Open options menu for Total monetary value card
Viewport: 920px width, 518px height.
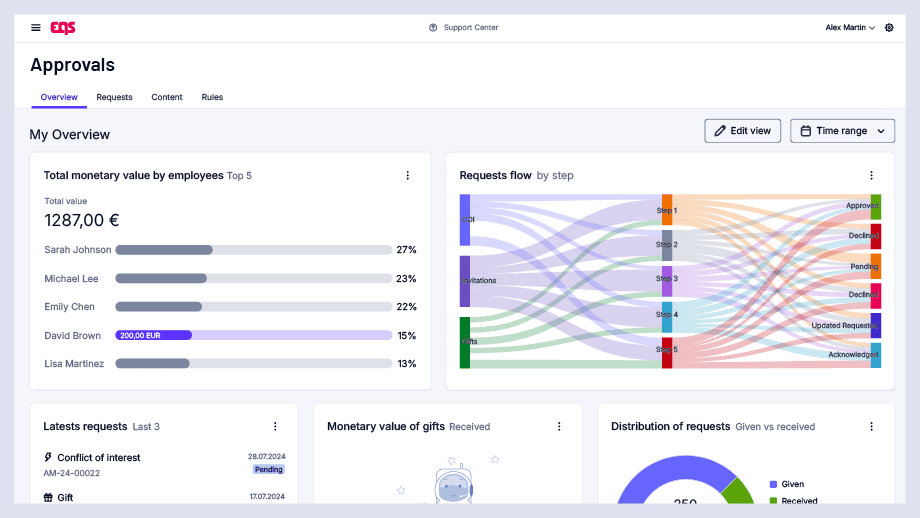408,175
